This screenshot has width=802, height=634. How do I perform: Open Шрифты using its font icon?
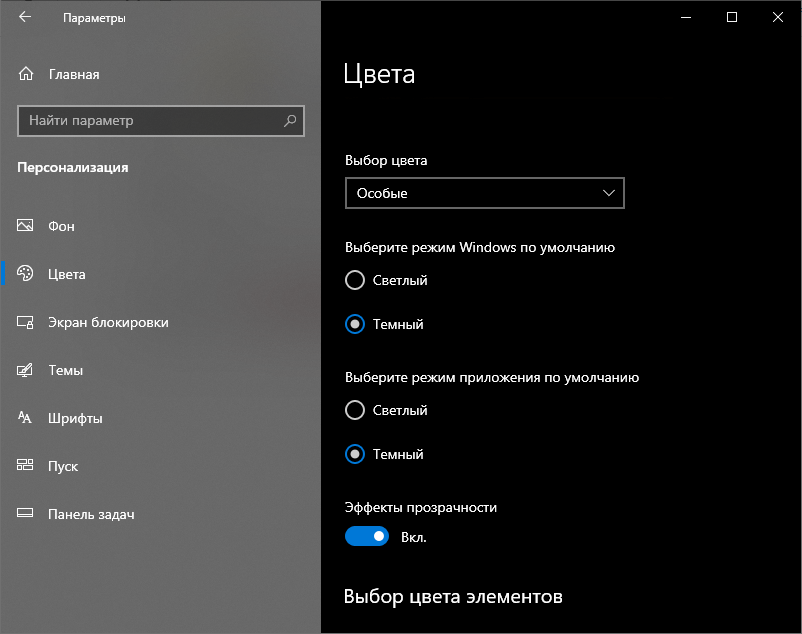pos(26,418)
